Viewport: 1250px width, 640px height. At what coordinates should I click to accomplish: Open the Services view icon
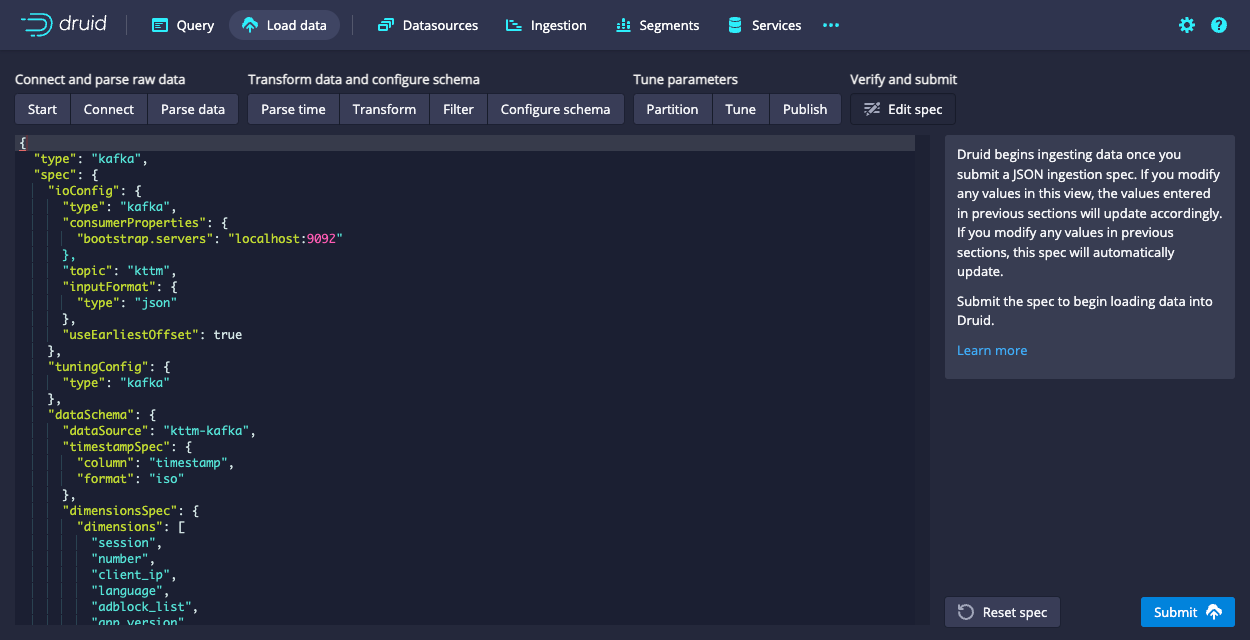tap(738, 25)
